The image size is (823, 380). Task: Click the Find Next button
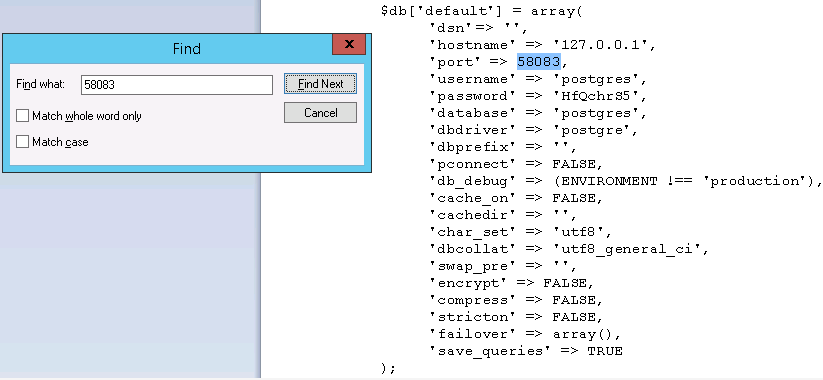(320, 83)
